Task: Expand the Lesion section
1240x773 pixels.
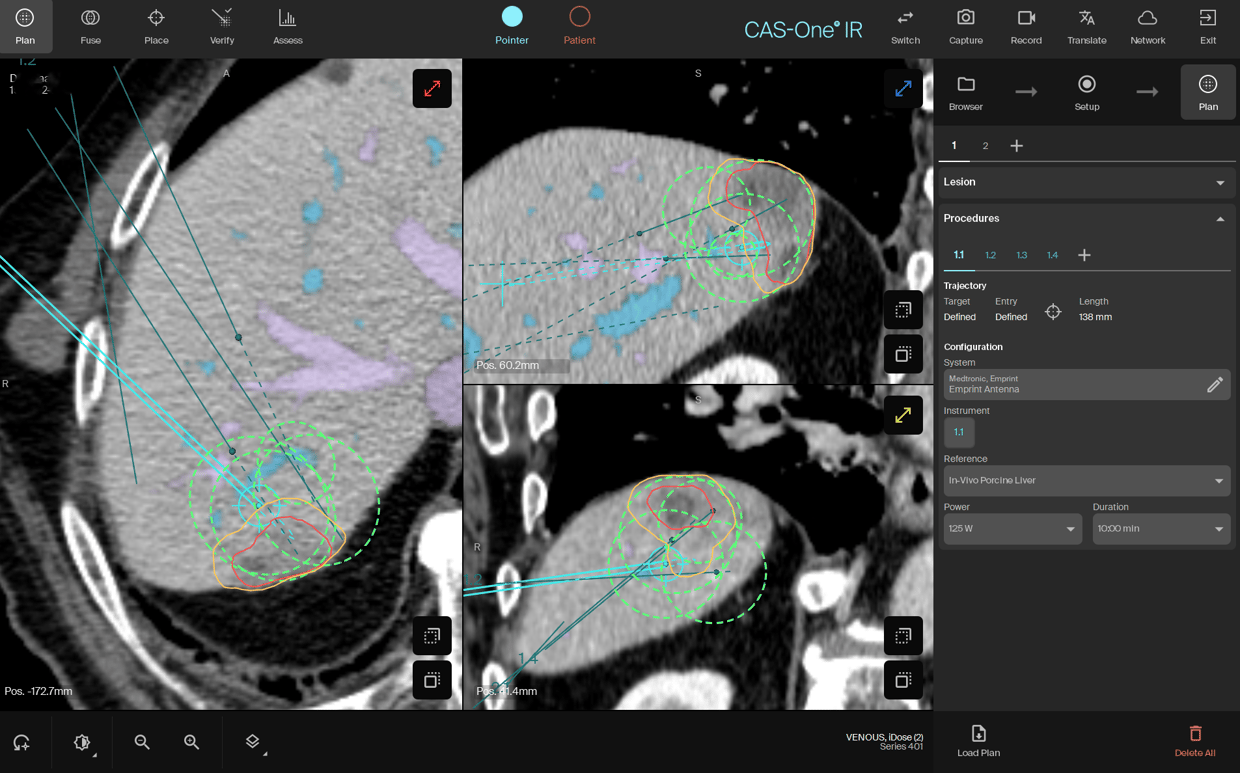Action: click(1086, 182)
